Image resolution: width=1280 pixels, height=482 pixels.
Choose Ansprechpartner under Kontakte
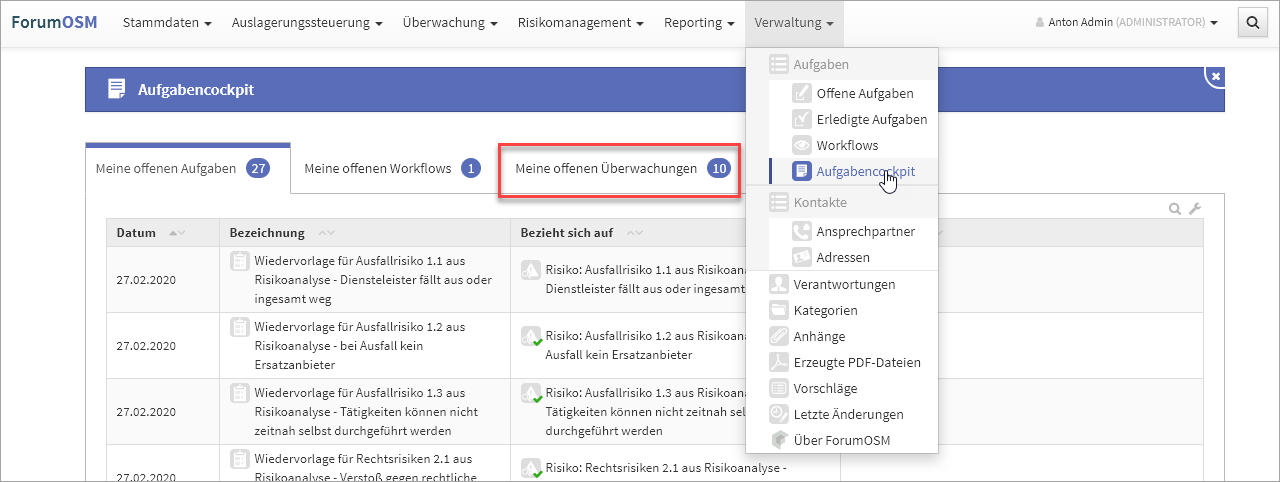pos(865,231)
